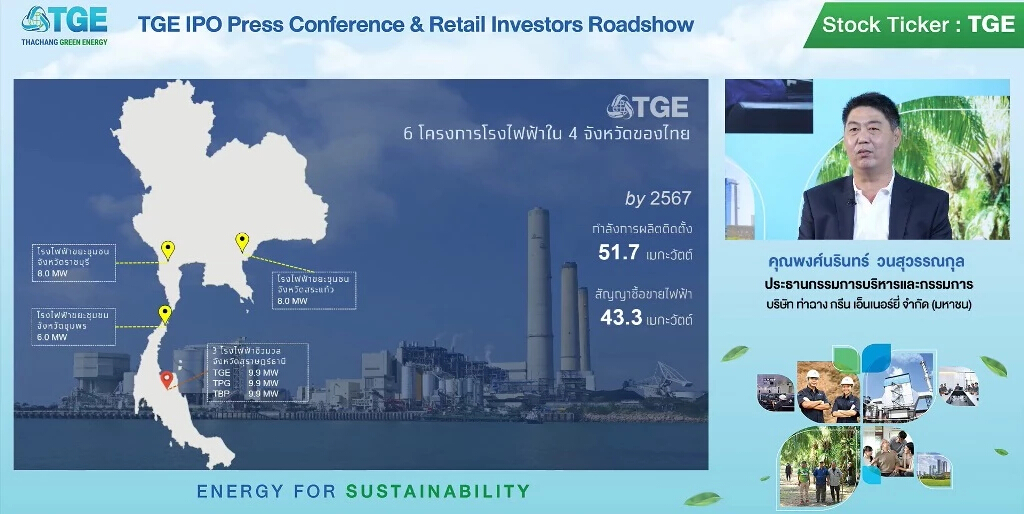This screenshot has width=1024, height=514.
Task: Select the red map pin for Surat Thani
Action: 167,380
